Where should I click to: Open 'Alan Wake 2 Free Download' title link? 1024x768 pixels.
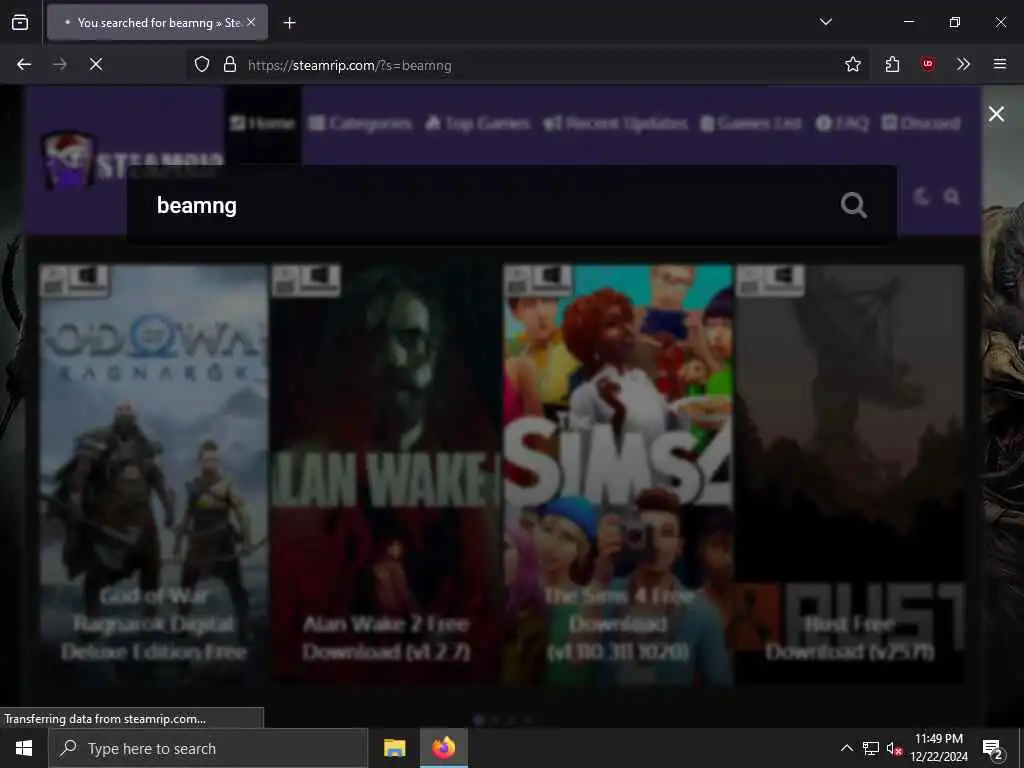coord(386,638)
